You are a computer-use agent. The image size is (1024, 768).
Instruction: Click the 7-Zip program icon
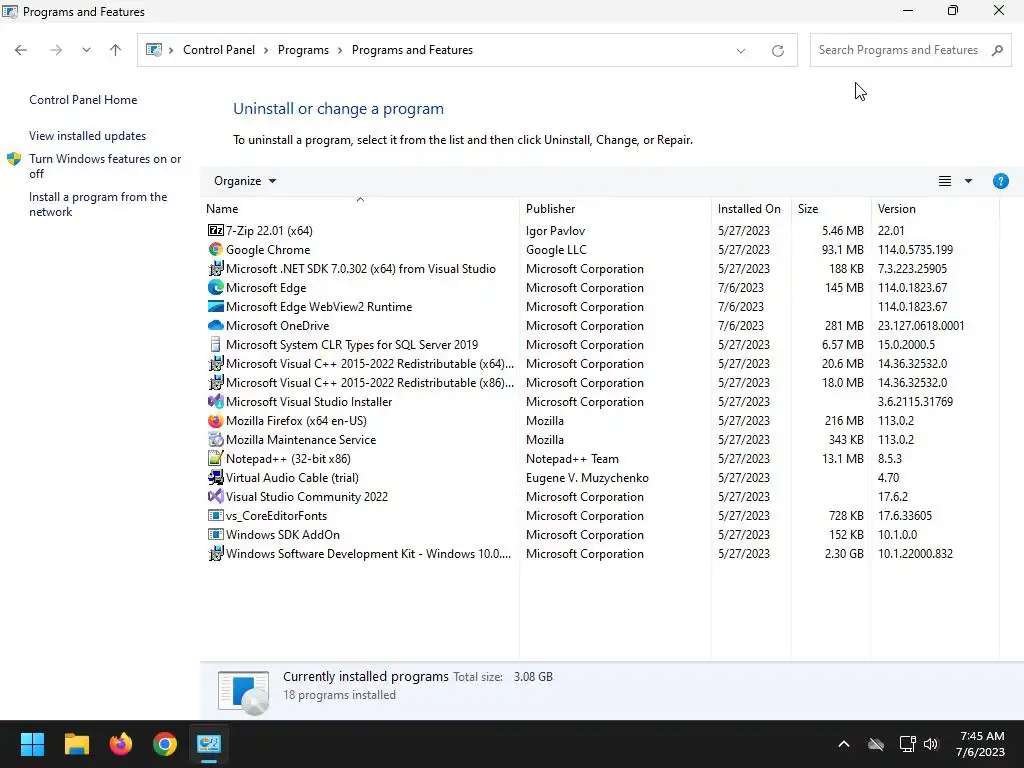click(216, 231)
